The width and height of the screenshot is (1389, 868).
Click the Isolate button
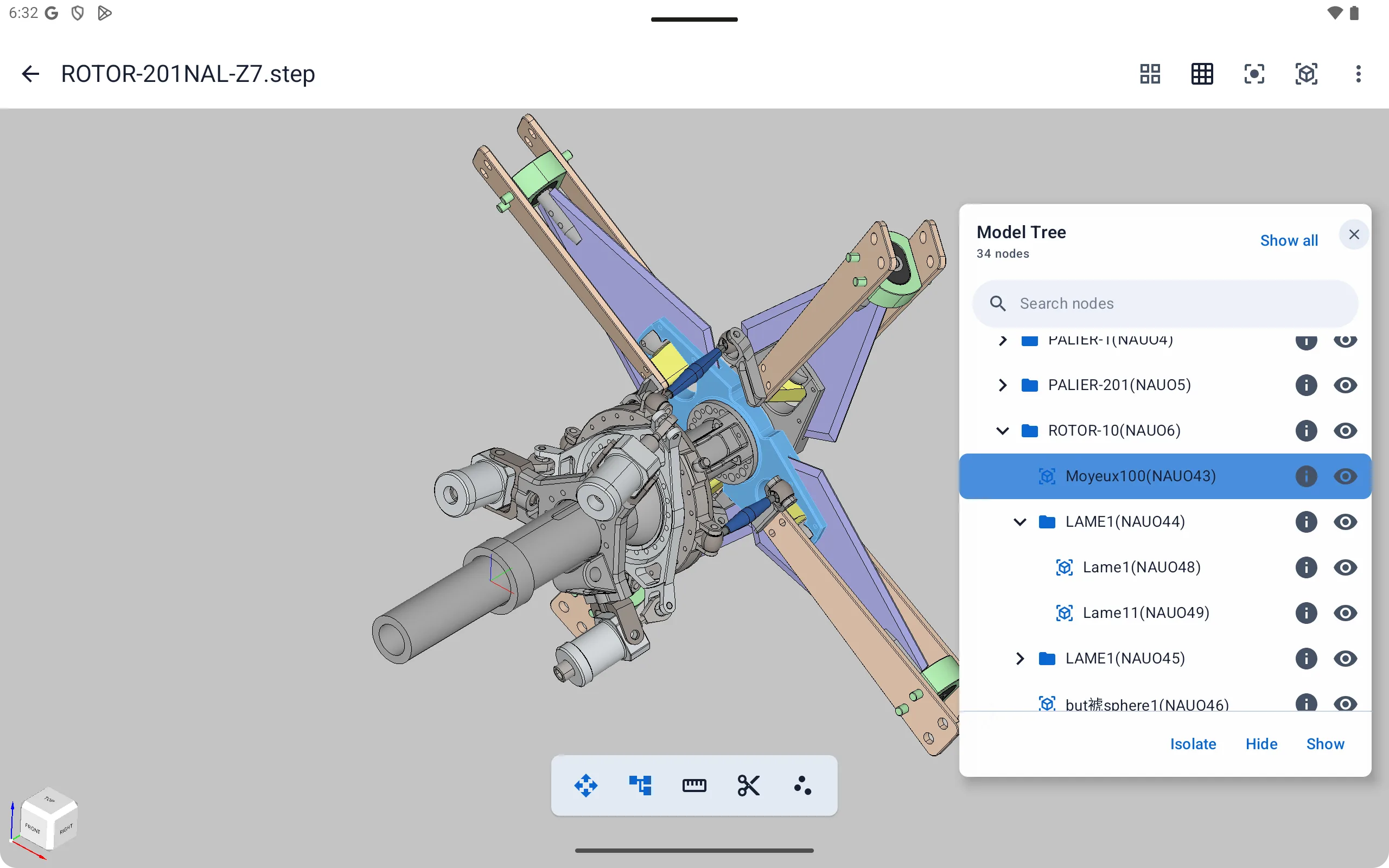(1193, 744)
